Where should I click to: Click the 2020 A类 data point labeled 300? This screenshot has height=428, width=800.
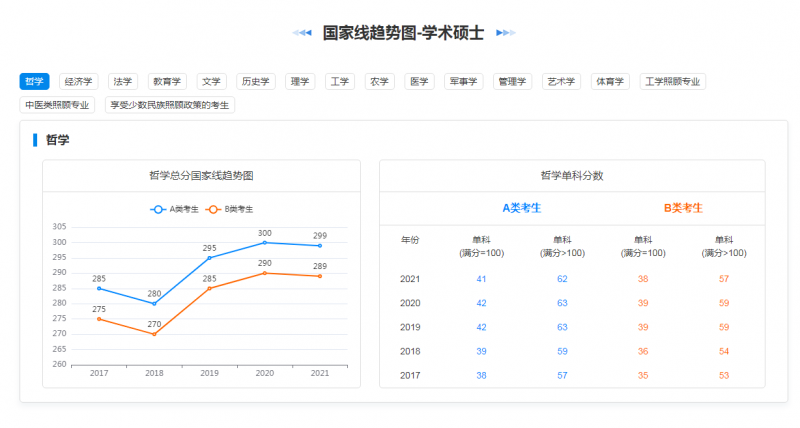pyautogui.click(x=264, y=243)
